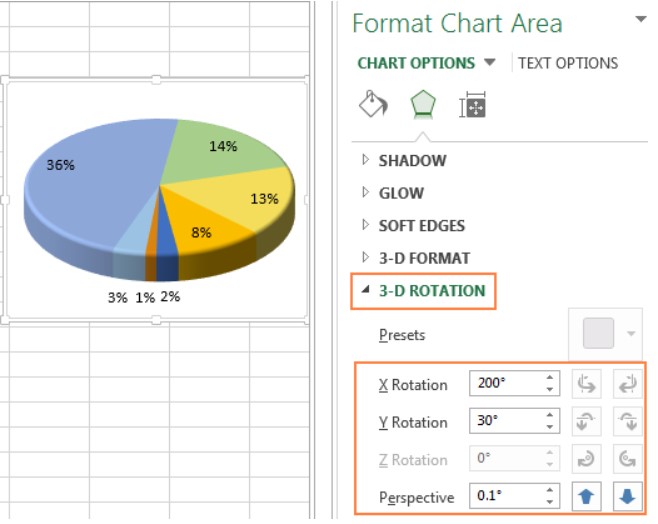The width and height of the screenshot is (658, 524).
Task: Narrow the field of view with the Perspective up arrow button
Action: point(586,496)
